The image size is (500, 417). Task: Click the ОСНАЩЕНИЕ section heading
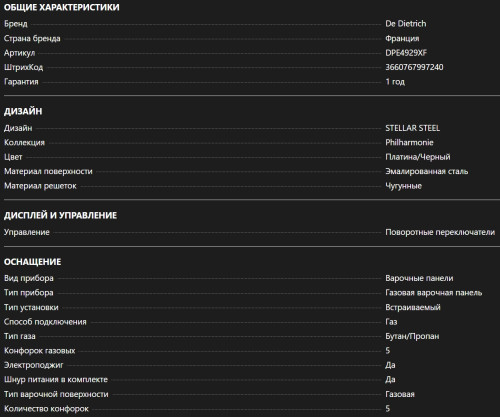point(32,262)
